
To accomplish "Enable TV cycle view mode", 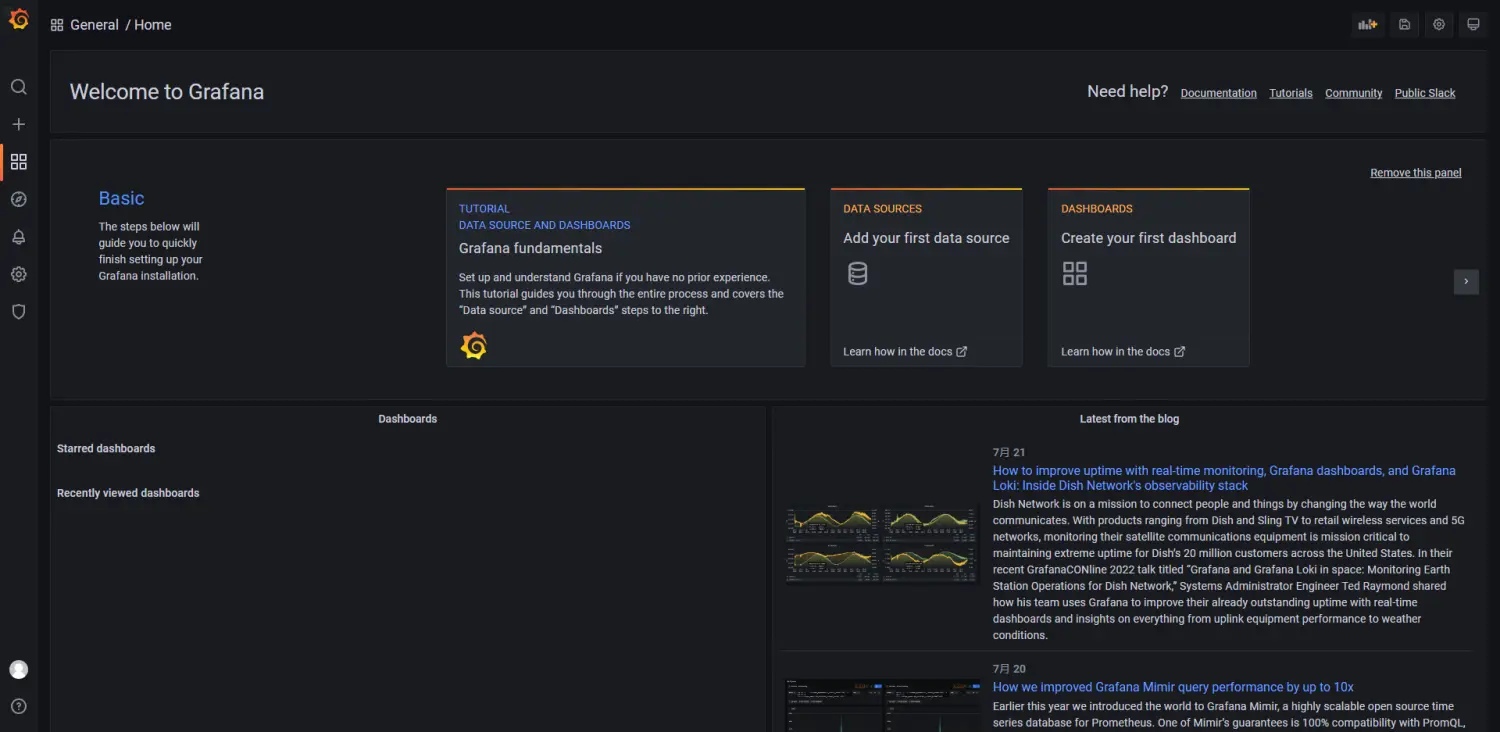I will point(1472,24).
